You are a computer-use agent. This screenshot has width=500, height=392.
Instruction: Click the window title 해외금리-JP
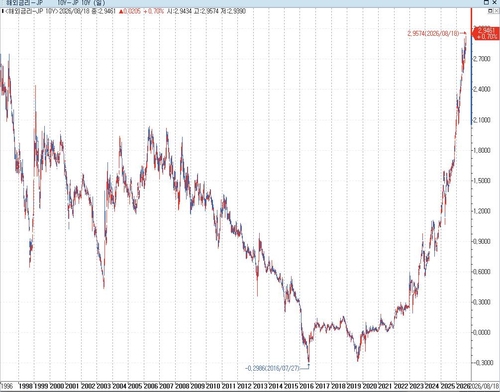(x=25, y=3)
